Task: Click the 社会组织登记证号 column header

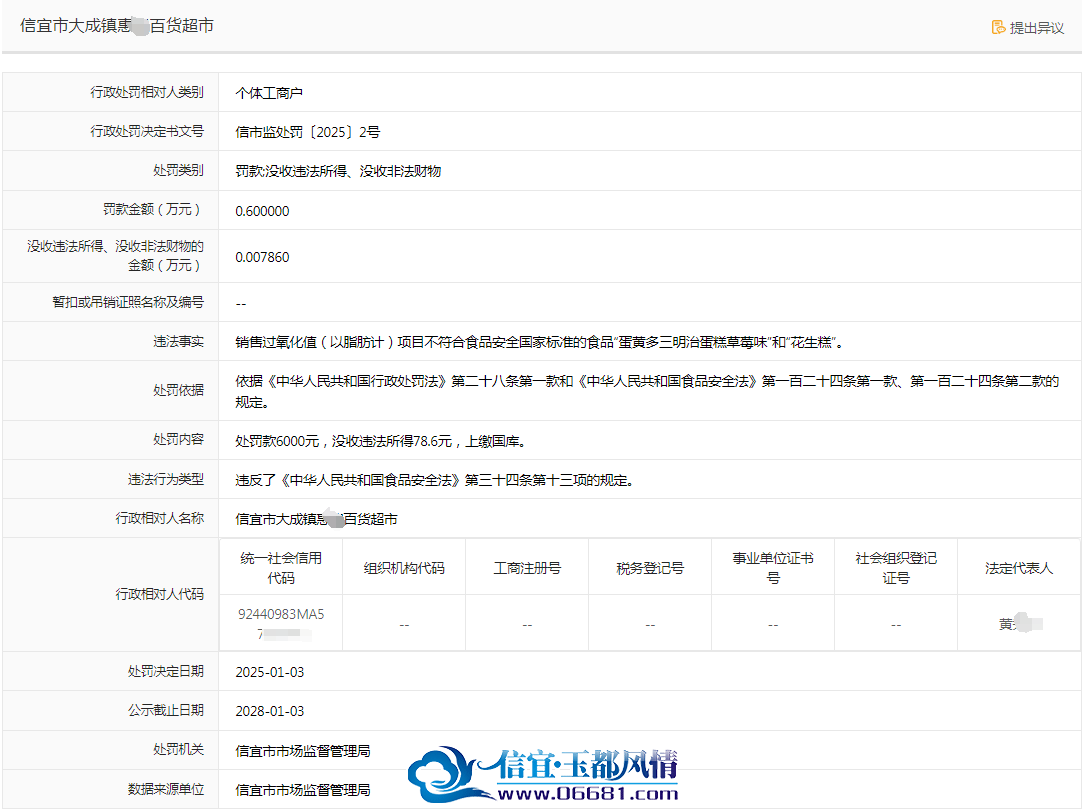Action: pyautogui.click(x=896, y=568)
